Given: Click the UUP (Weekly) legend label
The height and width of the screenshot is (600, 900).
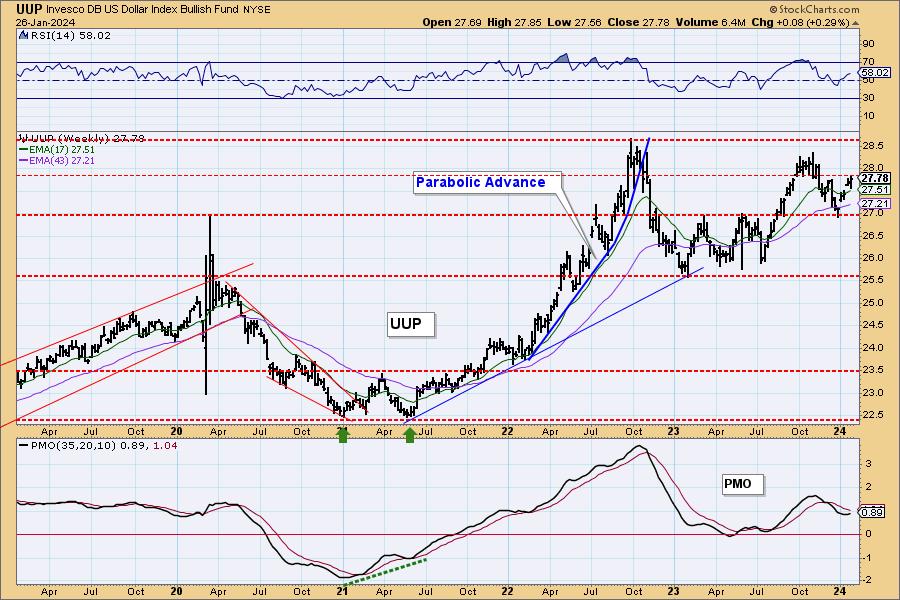Looking at the screenshot, I should pos(82,138).
